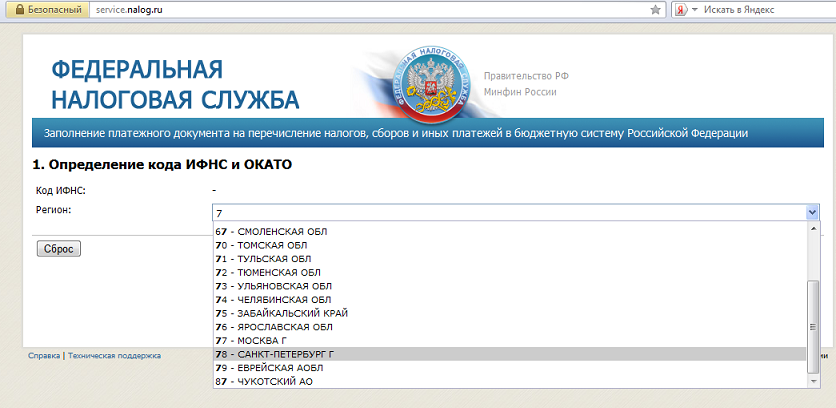This screenshot has height=408, width=836.
Task: Choose 72 - ТЮМЕНСКАЯ ОБЛ option
Action: 509,273
